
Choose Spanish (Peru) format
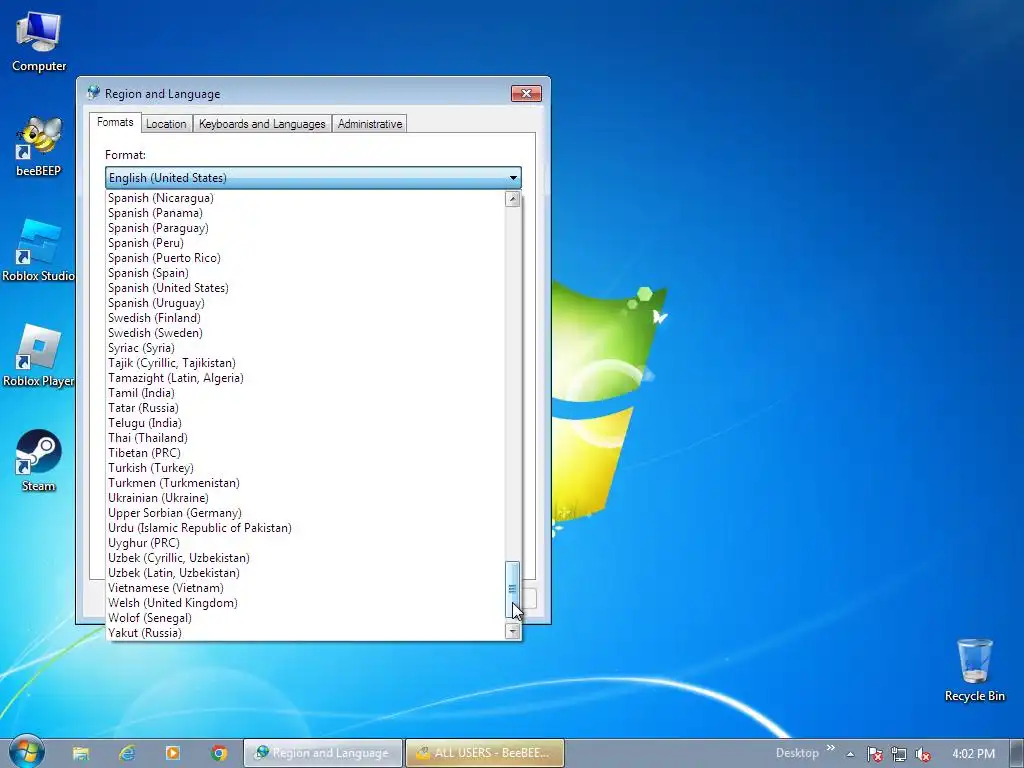306,243
